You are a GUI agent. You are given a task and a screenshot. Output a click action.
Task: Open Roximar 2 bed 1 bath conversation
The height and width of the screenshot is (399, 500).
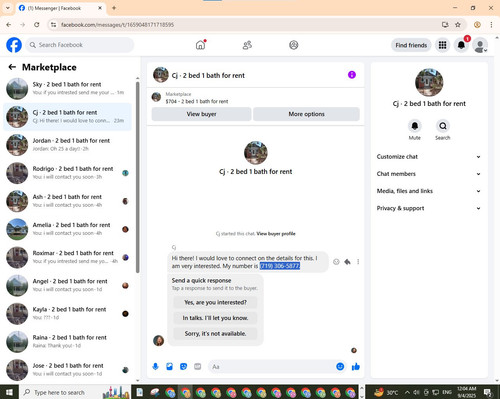coord(67,257)
